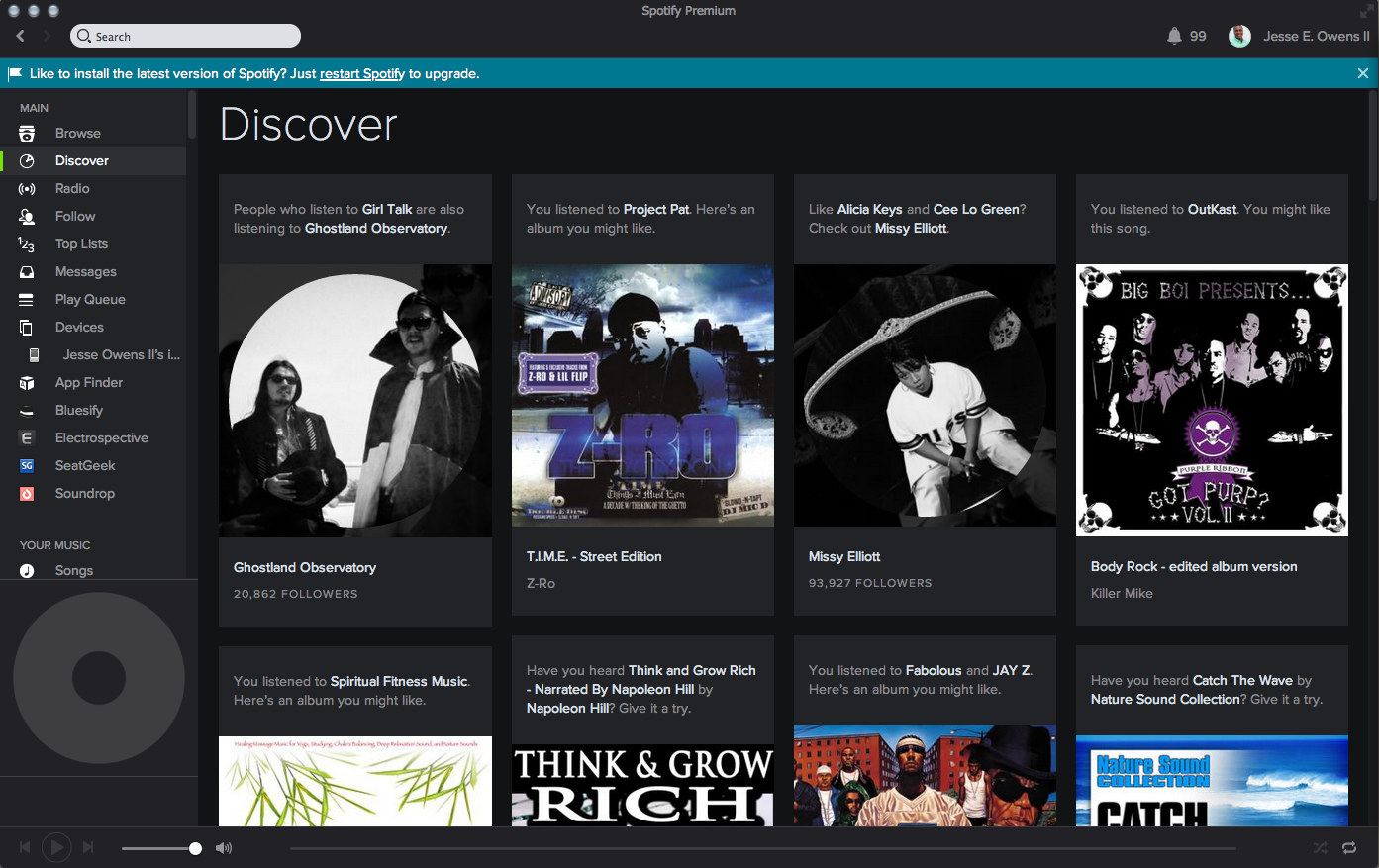Toggle repeat mode
The image size is (1379, 868).
(1349, 848)
